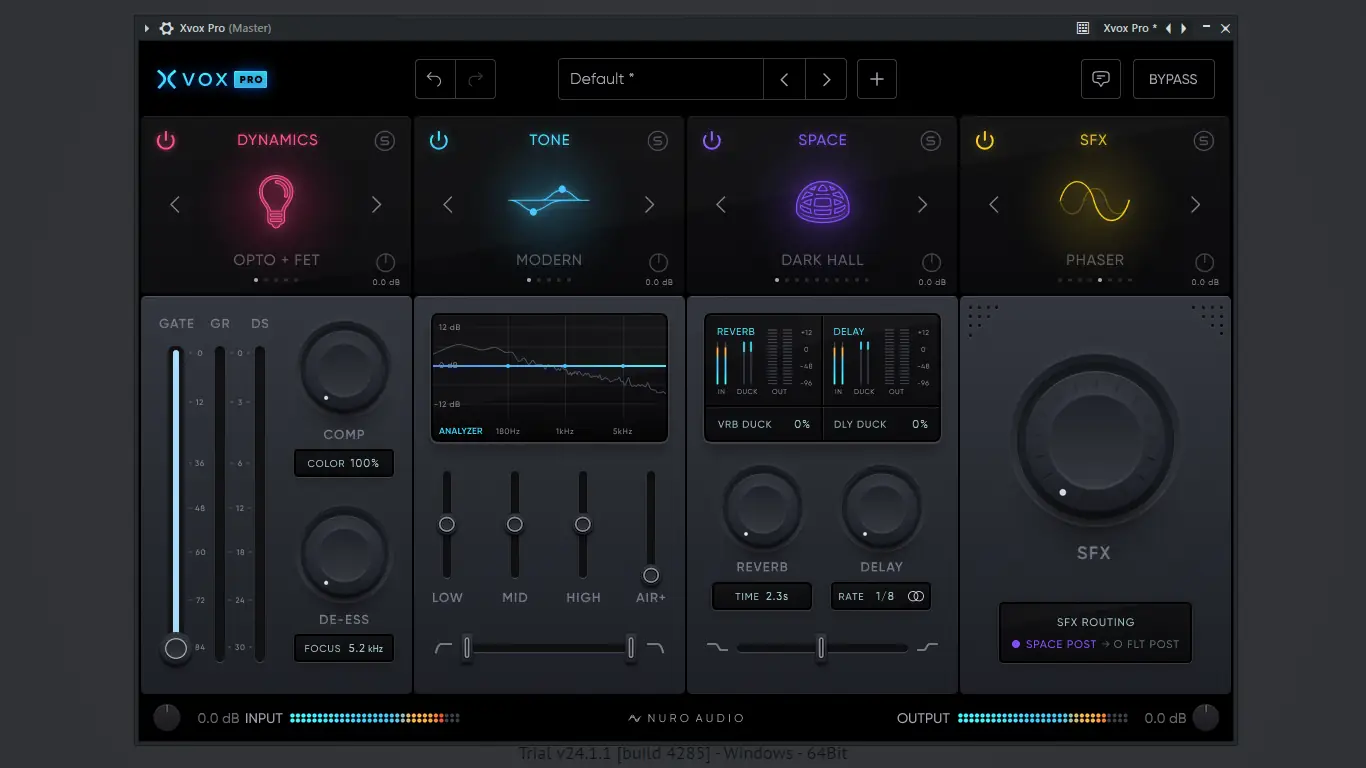Toggle the Analyzer display
Image resolution: width=1366 pixels, height=768 pixels.
461,431
